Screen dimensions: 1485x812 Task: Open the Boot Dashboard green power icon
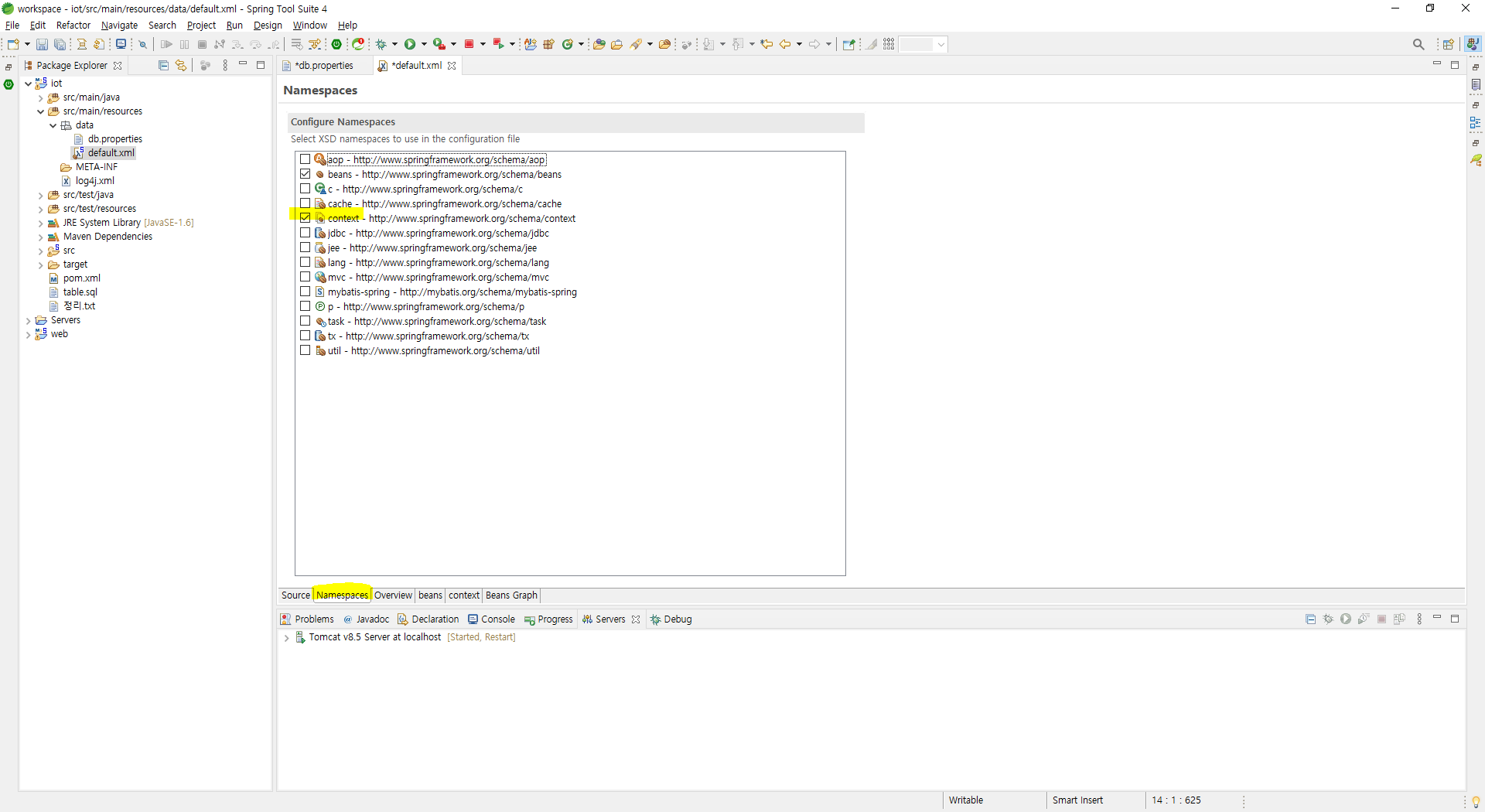[336, 44]
